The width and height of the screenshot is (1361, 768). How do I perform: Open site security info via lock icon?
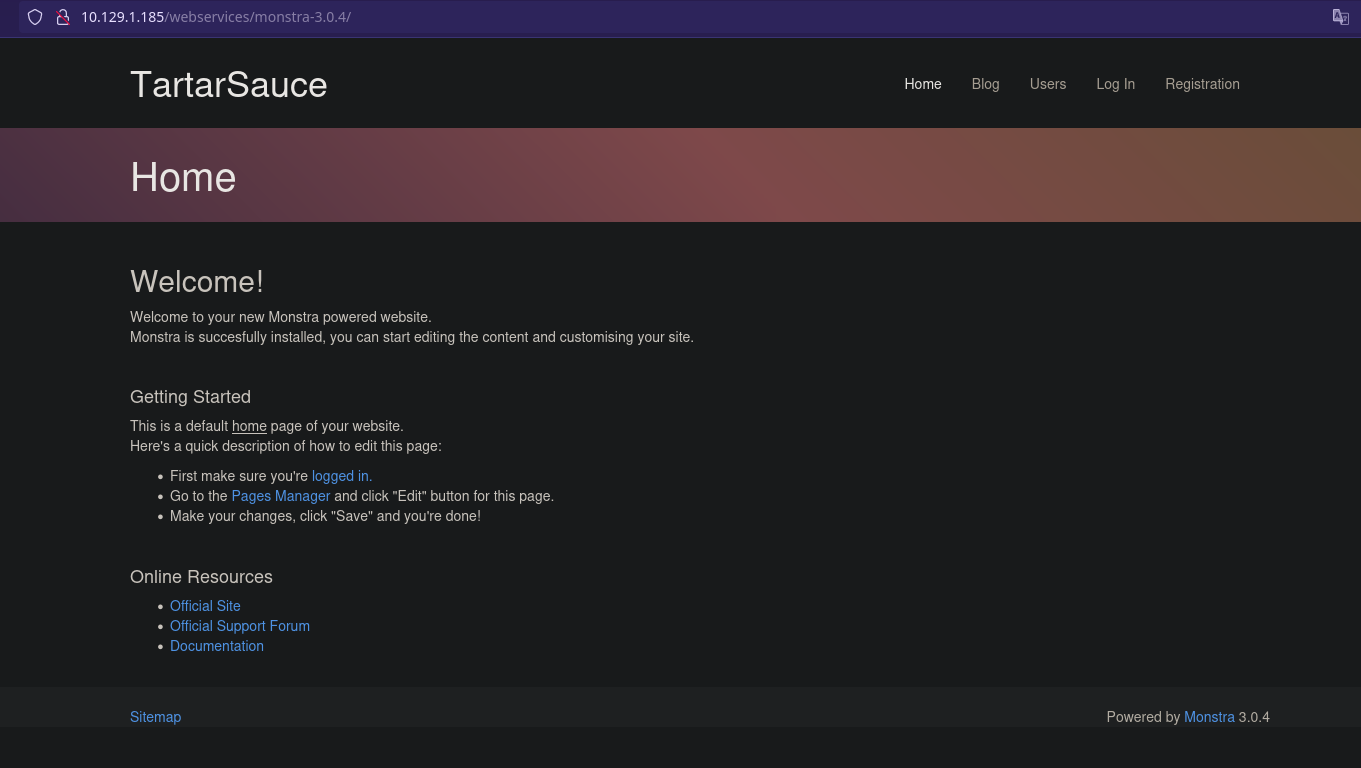62,17
